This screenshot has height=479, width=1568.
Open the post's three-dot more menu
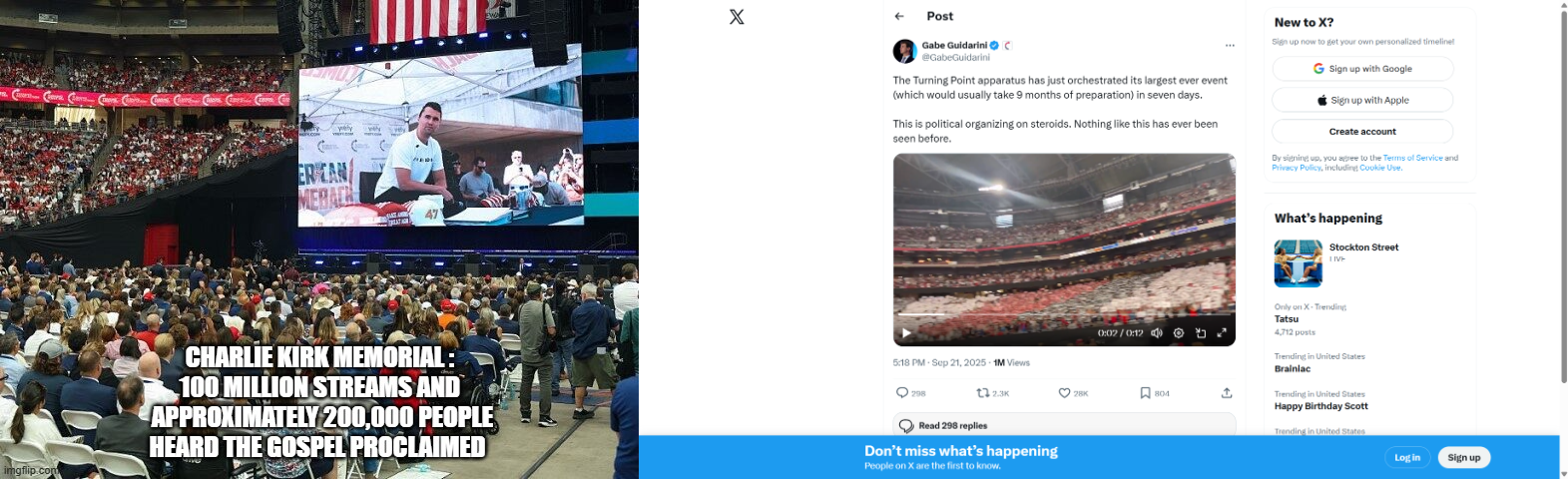[x=1230, y=46]
